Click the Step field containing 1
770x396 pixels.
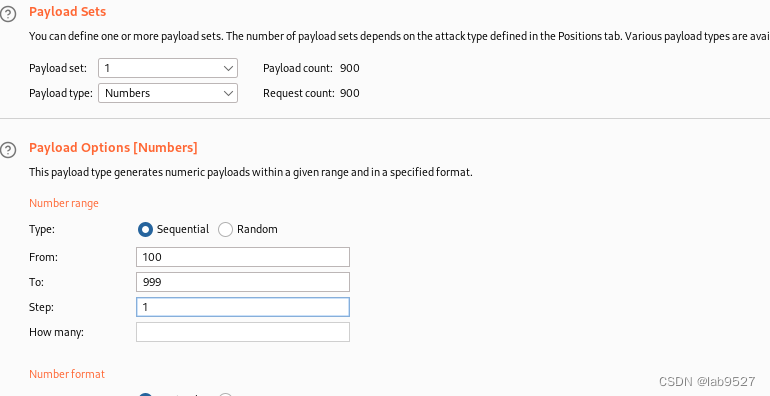click(243, 307)
